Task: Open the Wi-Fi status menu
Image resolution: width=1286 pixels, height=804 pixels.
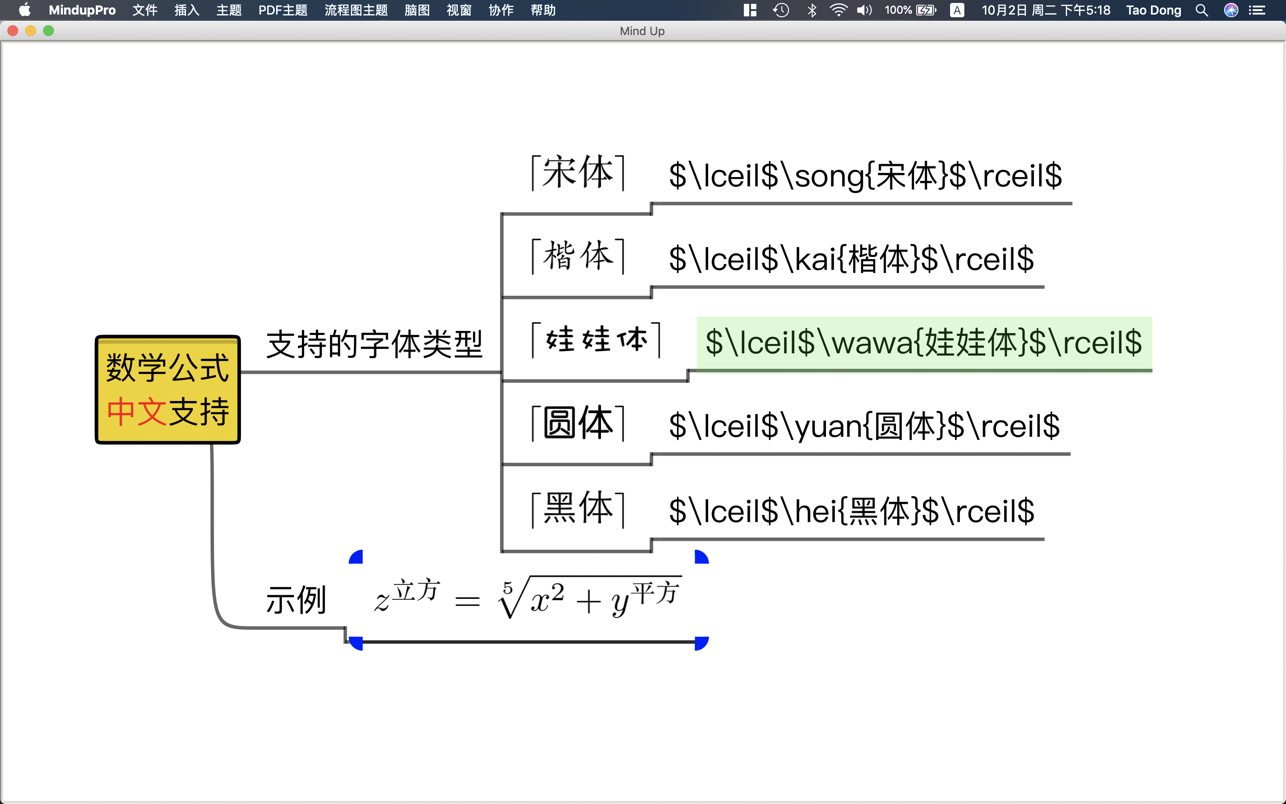Action: pyautogui.click(x=838, y=10)
